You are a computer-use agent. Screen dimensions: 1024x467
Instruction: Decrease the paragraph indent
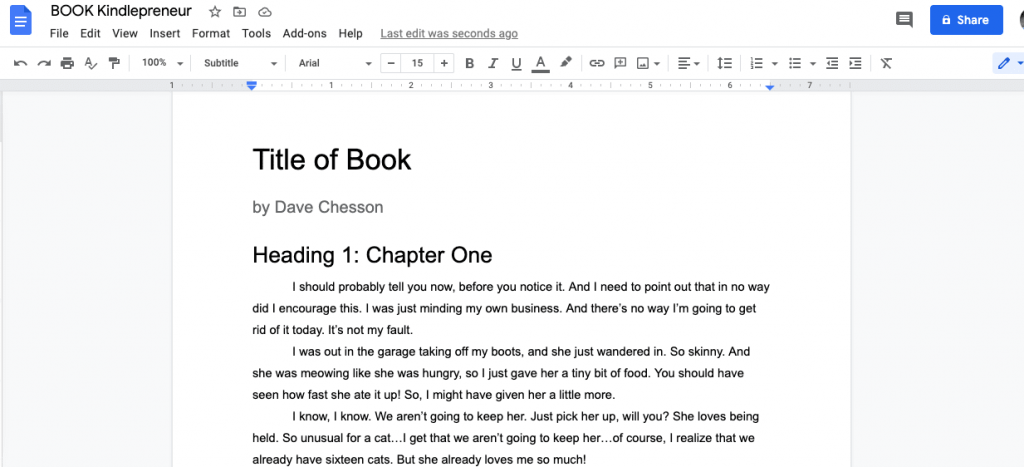point(832,63)
